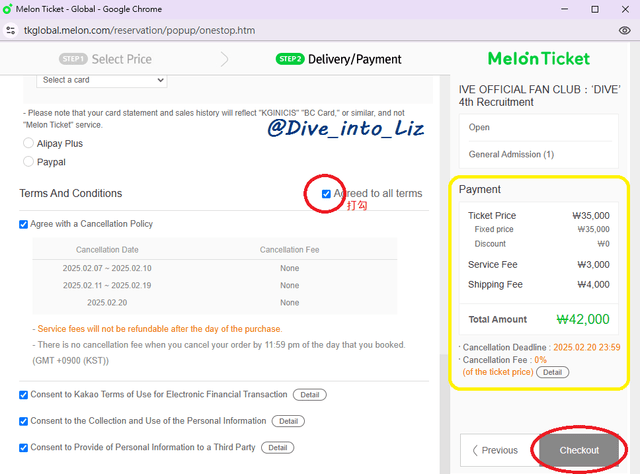Open the Select a card dropdown
This screenshot has width=640, height=474.
pos(102,80)
